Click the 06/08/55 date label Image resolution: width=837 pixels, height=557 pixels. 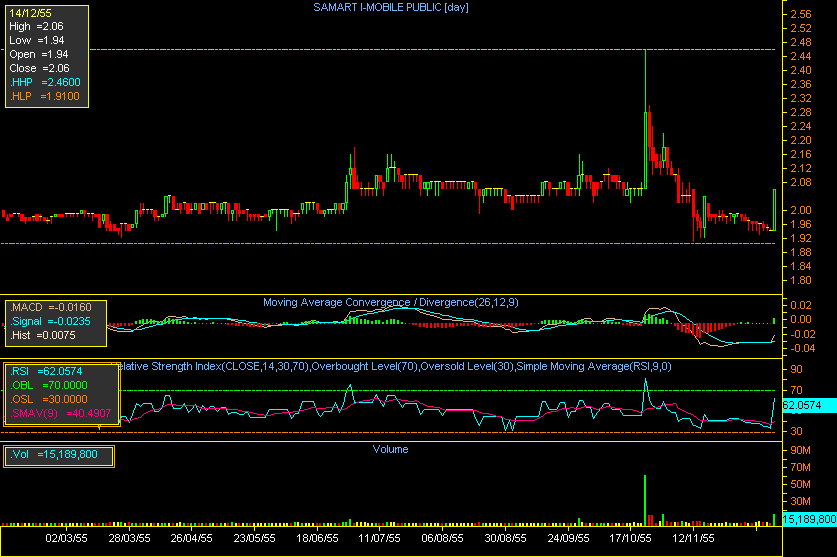443,538
